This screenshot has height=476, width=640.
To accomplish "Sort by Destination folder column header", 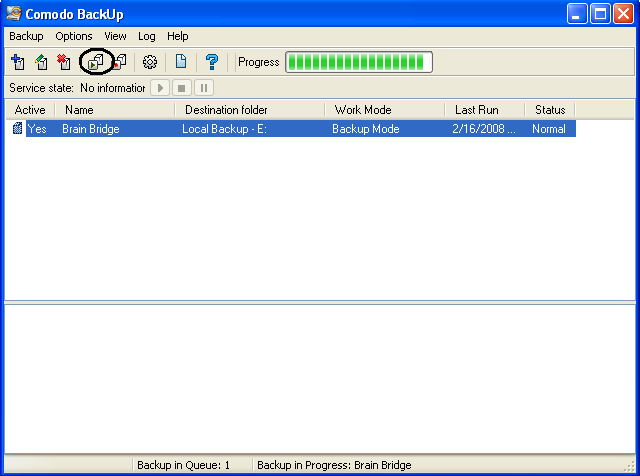I will 250,110.
